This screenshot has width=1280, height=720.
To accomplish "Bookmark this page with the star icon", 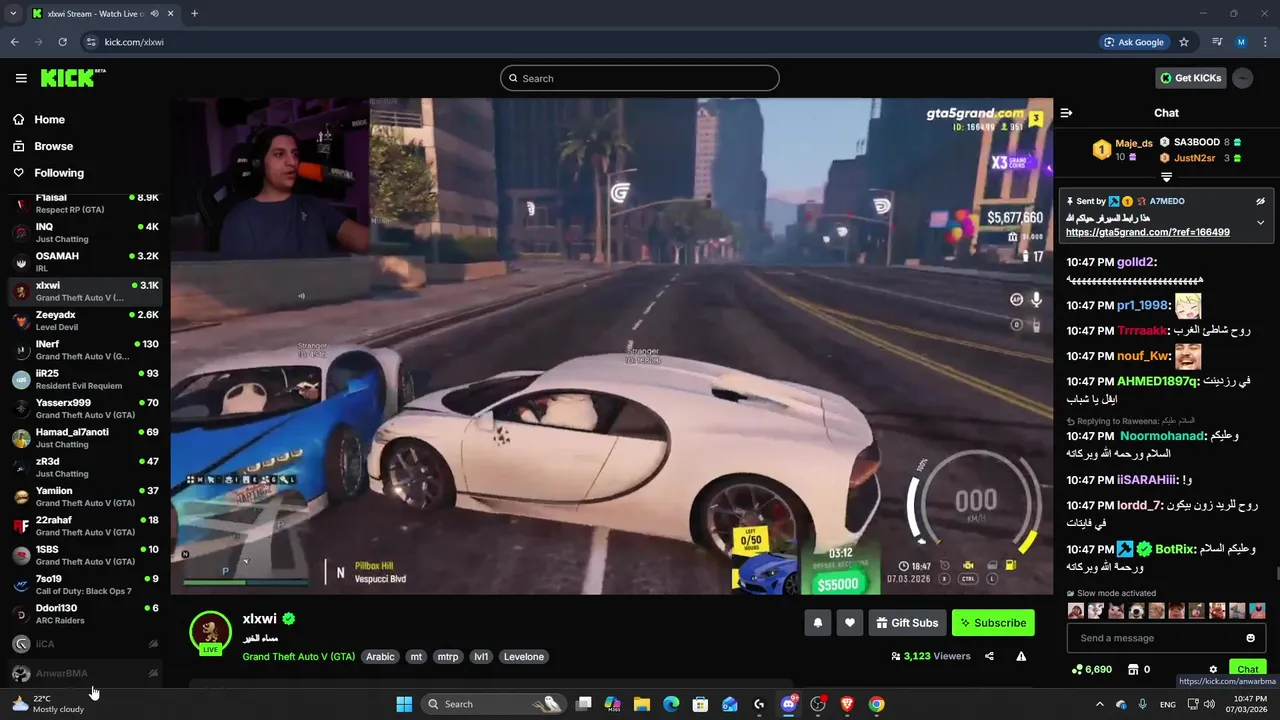I will [1184, 42].
